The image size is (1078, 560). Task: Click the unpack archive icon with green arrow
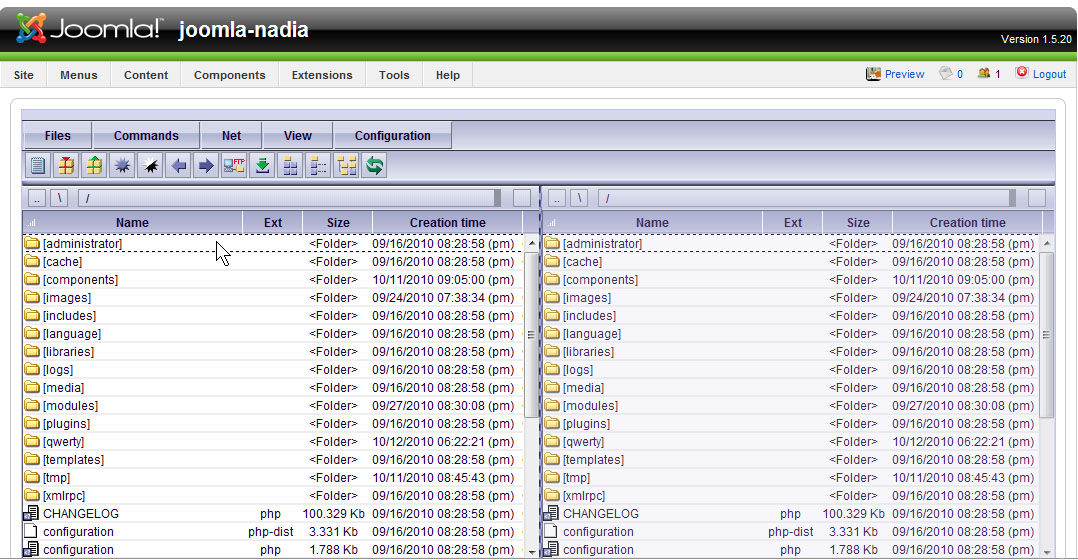94,166
